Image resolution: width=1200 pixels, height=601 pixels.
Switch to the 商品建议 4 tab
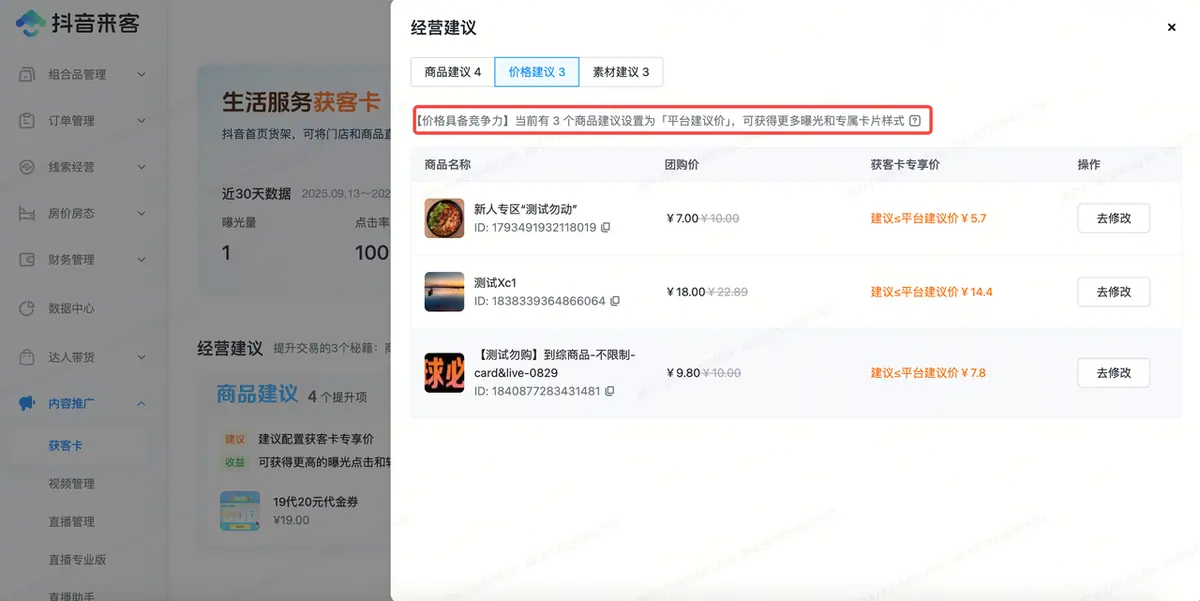coord(453,72)
